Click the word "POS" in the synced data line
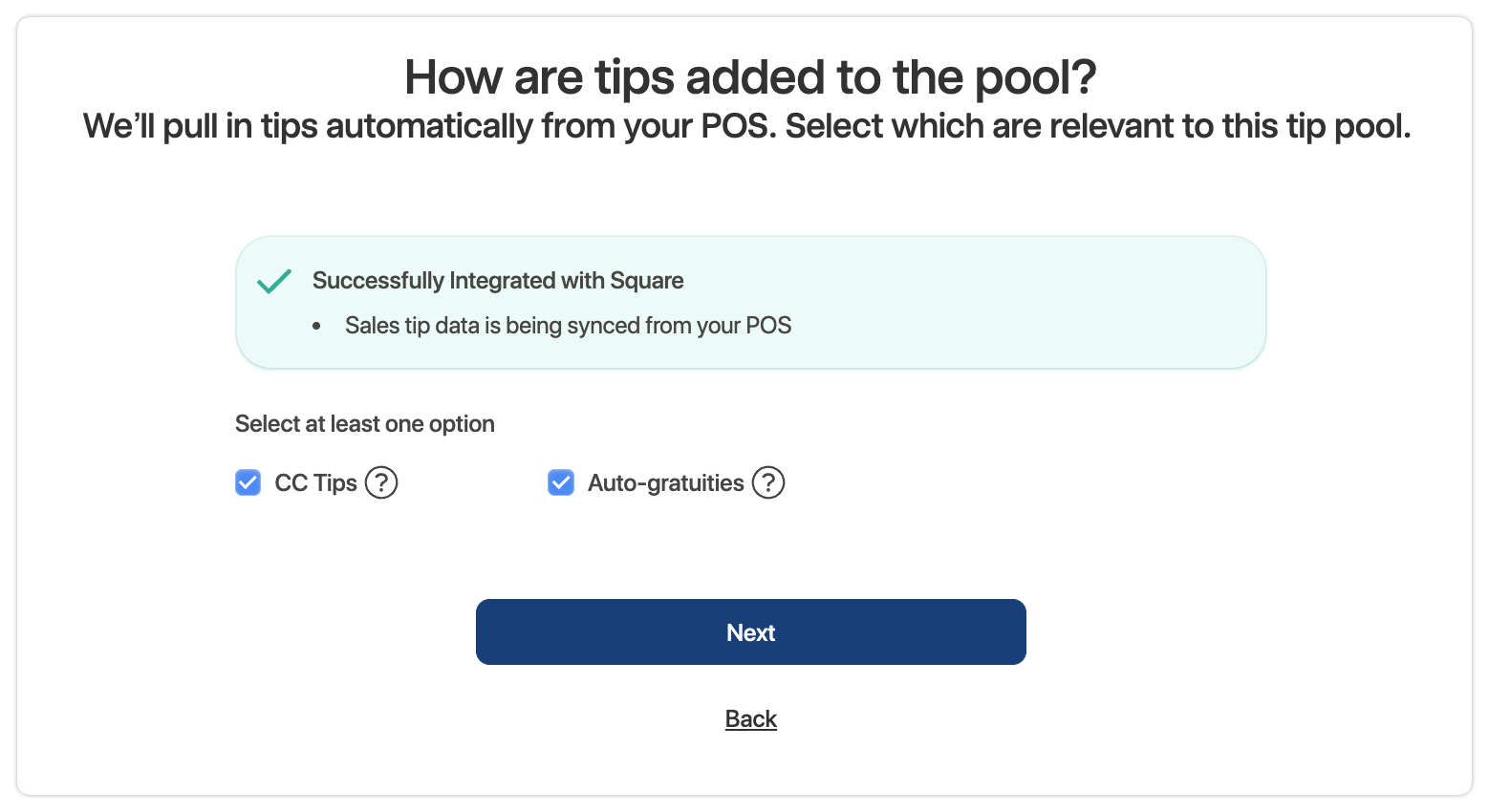Viewport: 1489px width, 812px height. [768, 326]
